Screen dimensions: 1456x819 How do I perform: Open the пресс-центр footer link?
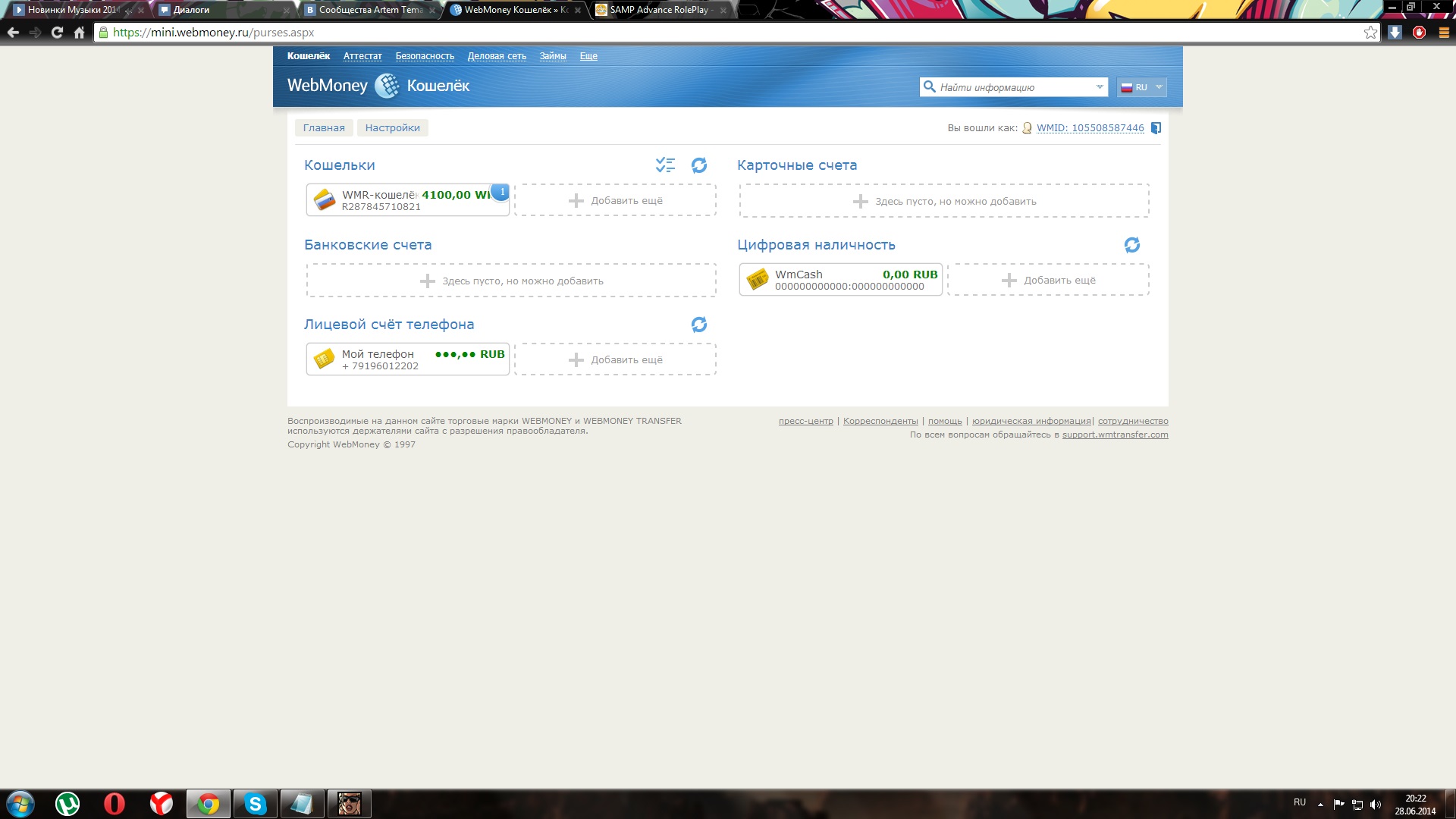(805, 421)
